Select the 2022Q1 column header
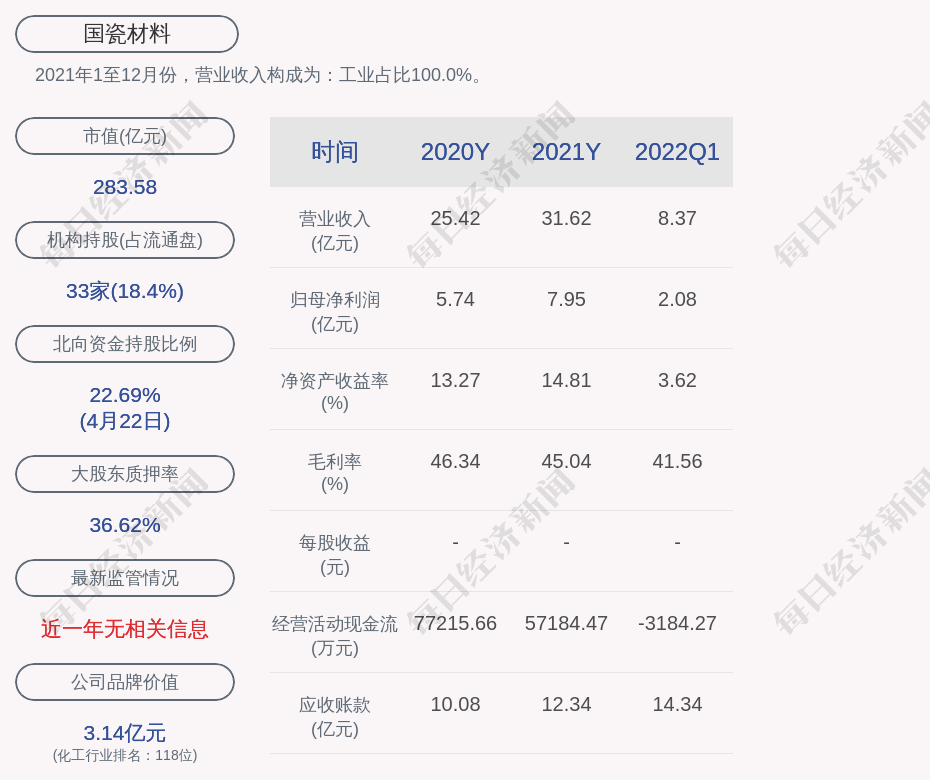The height and width of the screenshot is (780, 930). point(677,152)
